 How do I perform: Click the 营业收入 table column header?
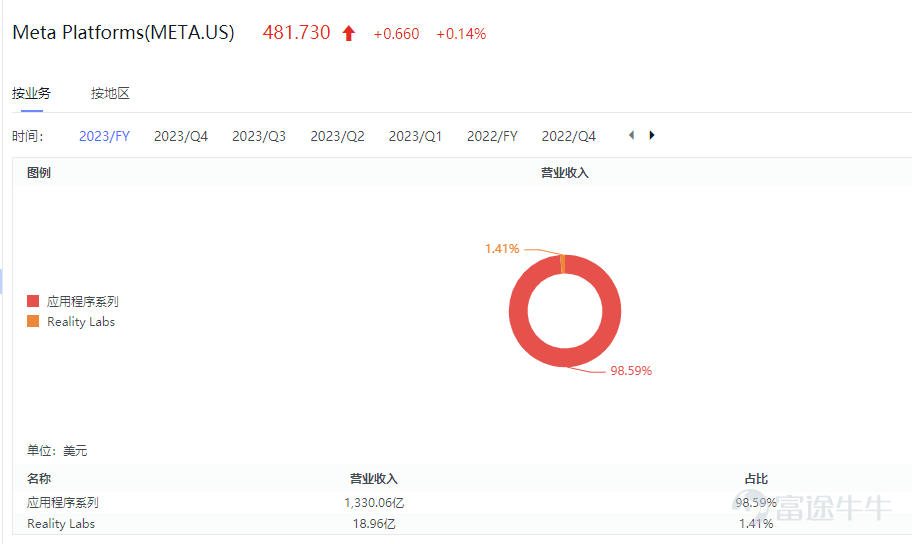[x=373, y=479]
